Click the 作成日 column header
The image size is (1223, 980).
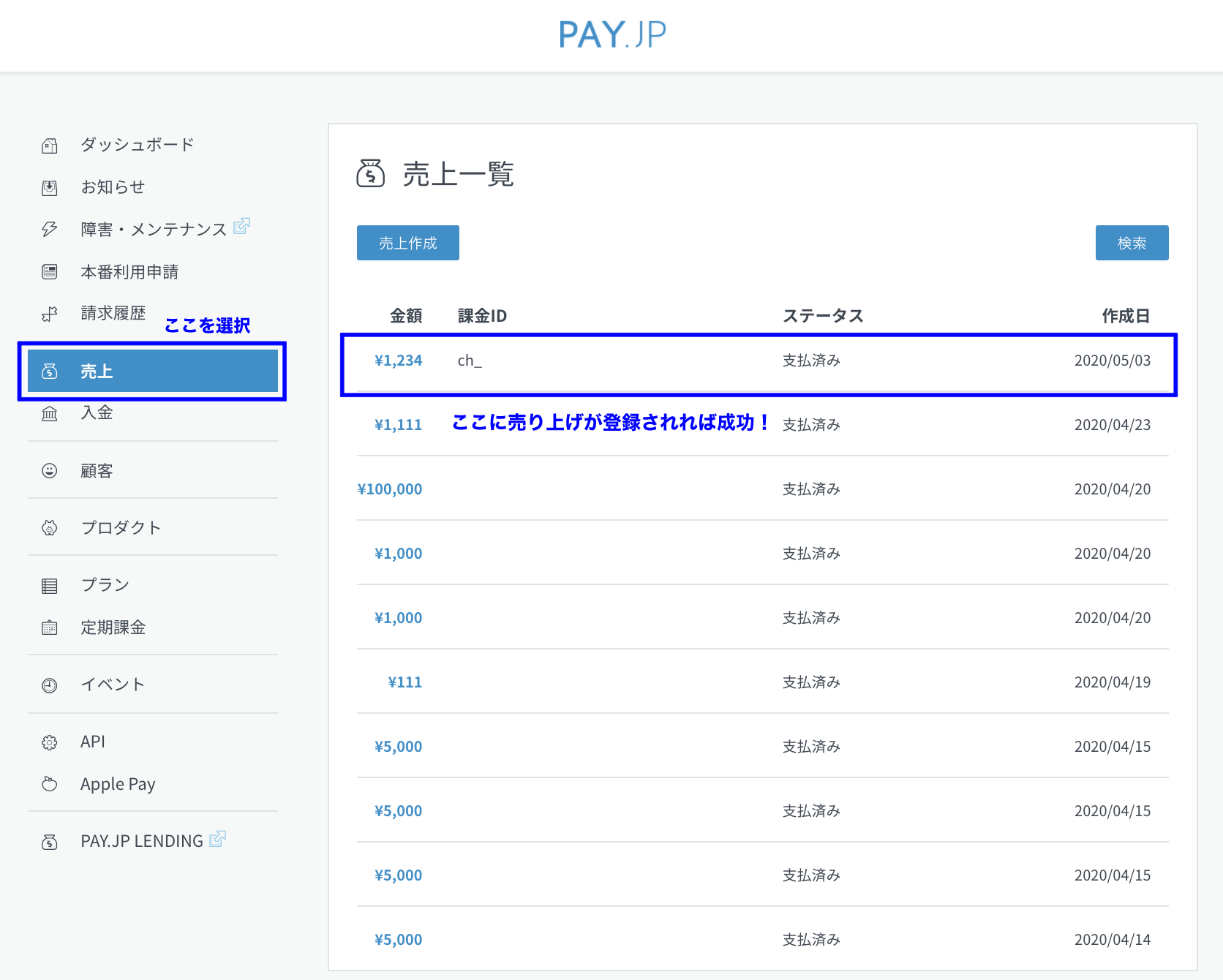click(x=1126, y=316)
